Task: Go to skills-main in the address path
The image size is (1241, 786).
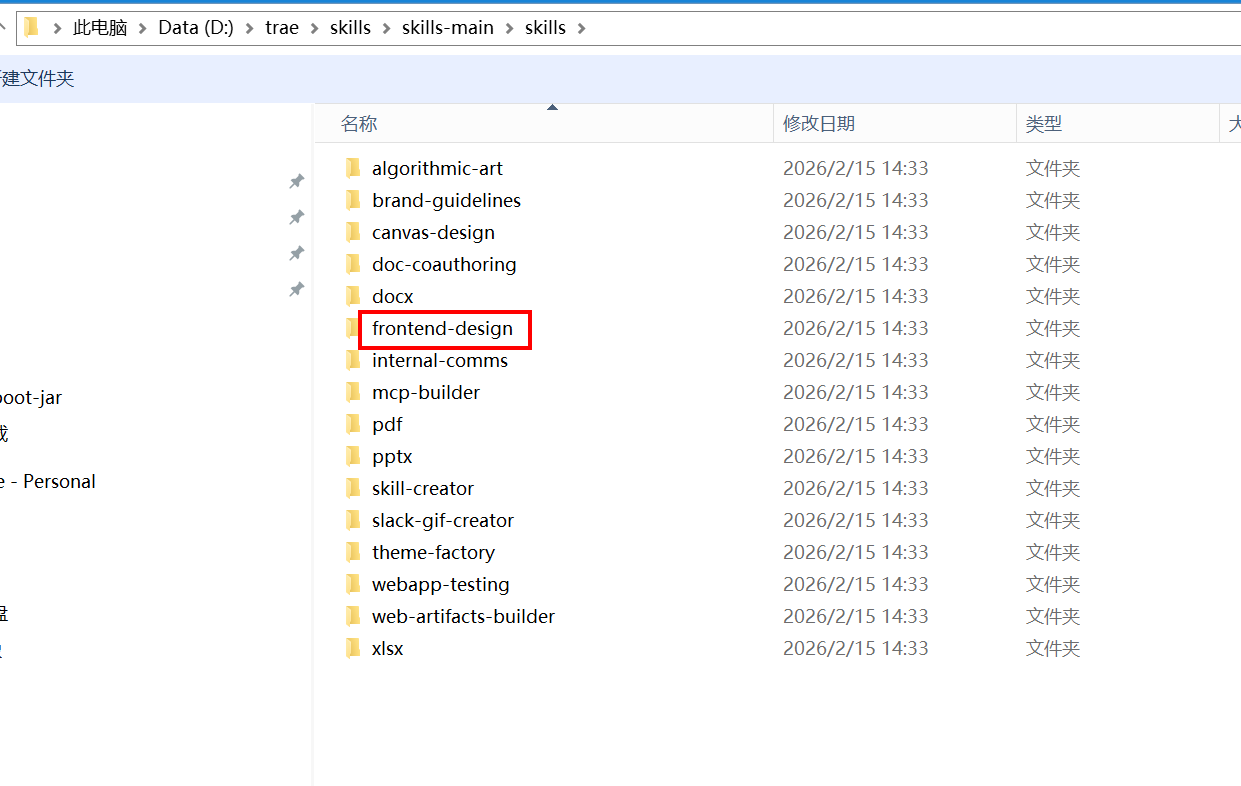Action: click(x=447, y=28)
